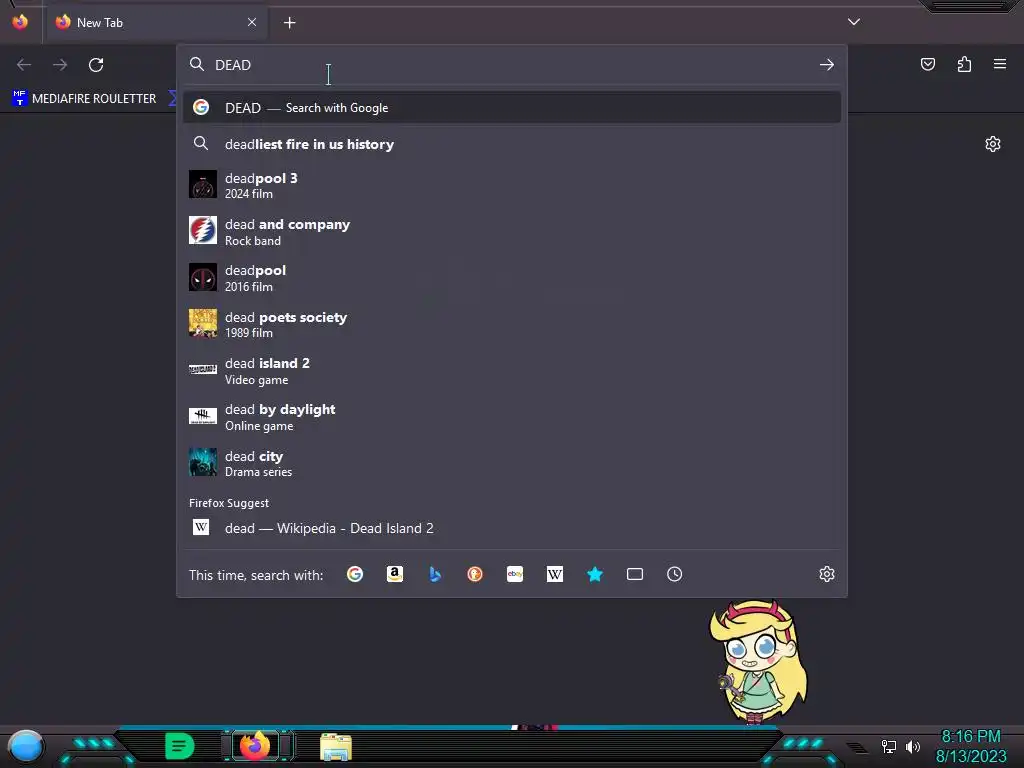
Task: Click the taskbar clock showing 8:16 PM
Action: point(971,746)
